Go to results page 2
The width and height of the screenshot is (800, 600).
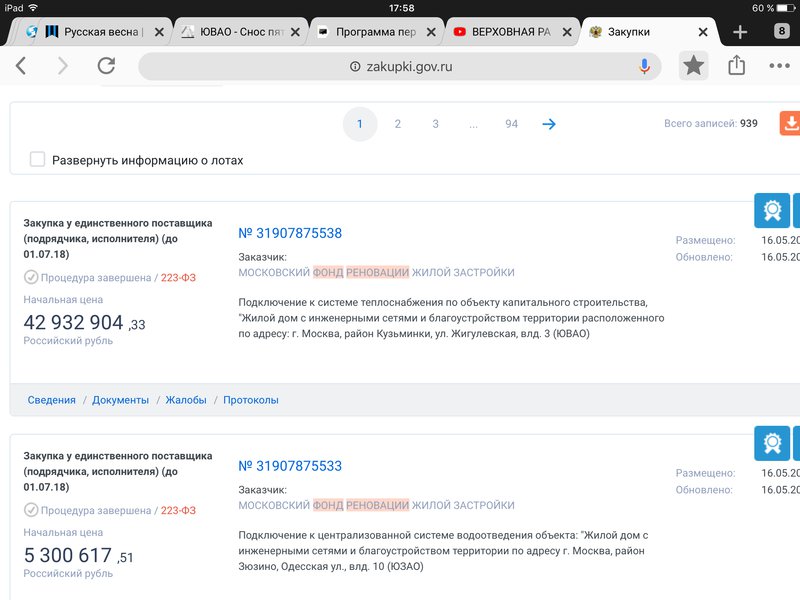397,124
